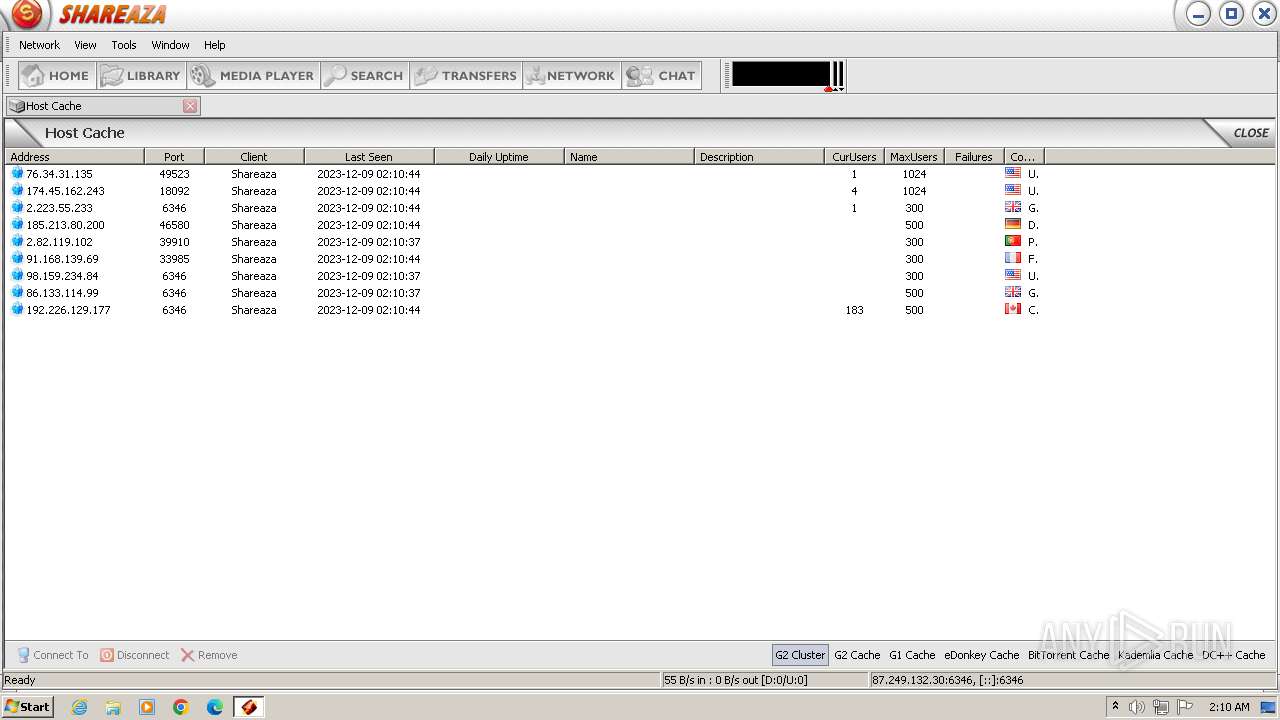
Task: Click the bandwidth status text in status bar
Action: point(735,680)
